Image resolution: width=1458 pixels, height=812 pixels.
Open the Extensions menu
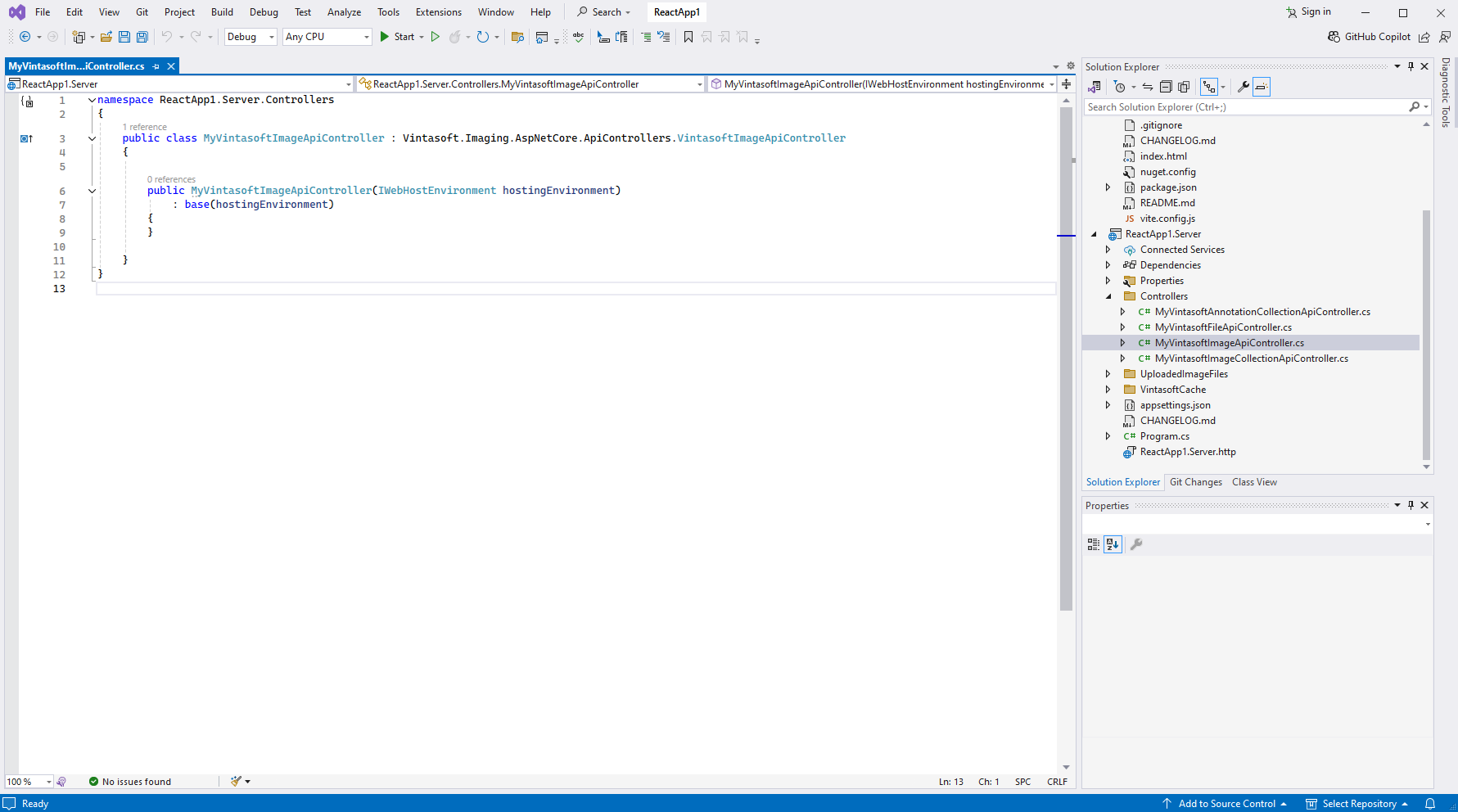tap(438, 12)
